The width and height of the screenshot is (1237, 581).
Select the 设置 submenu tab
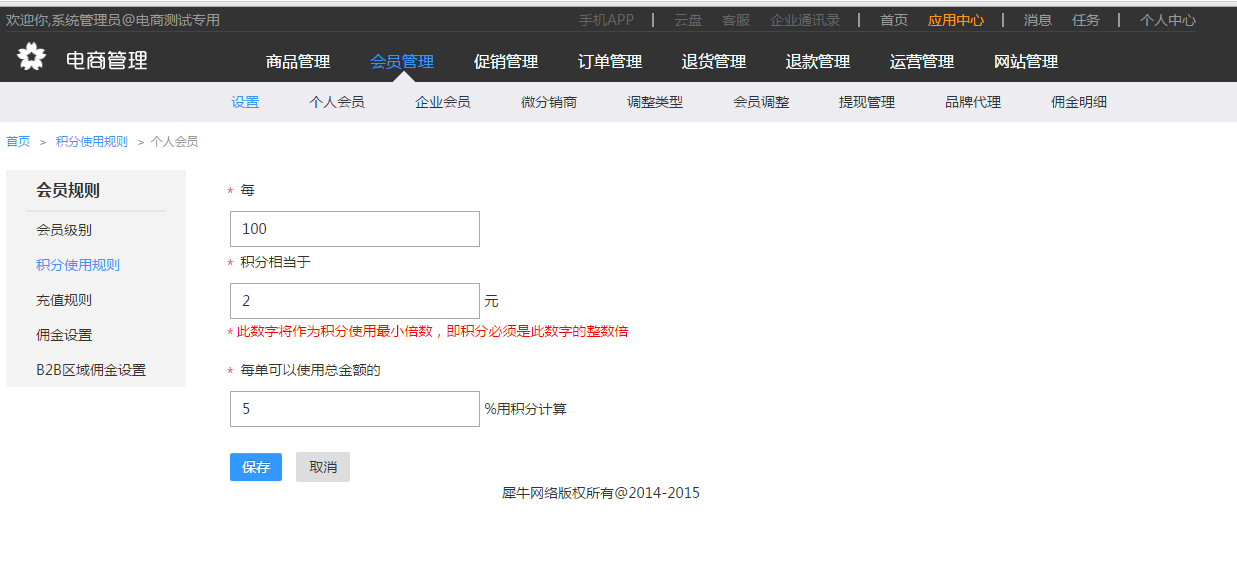point(245,102)
